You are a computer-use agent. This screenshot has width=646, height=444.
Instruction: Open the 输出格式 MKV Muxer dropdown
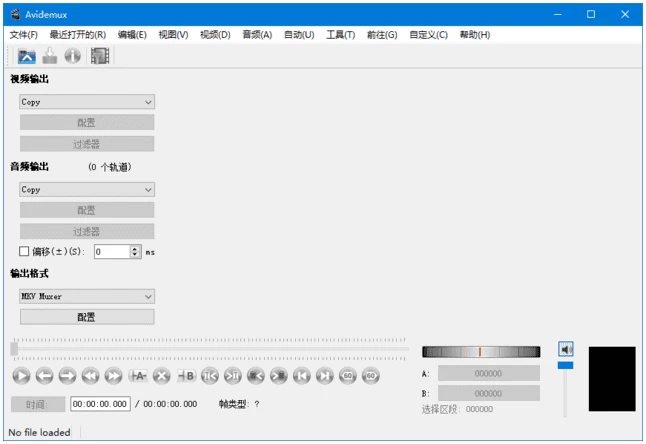87,296
